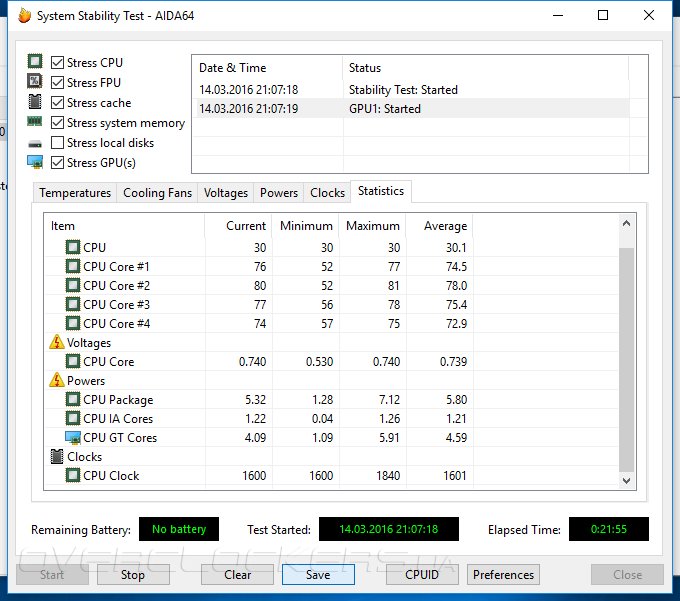The width and height of the screenshot is (680, 601).
Task: Open the CPUID panel button
Action: pos(422,575)
